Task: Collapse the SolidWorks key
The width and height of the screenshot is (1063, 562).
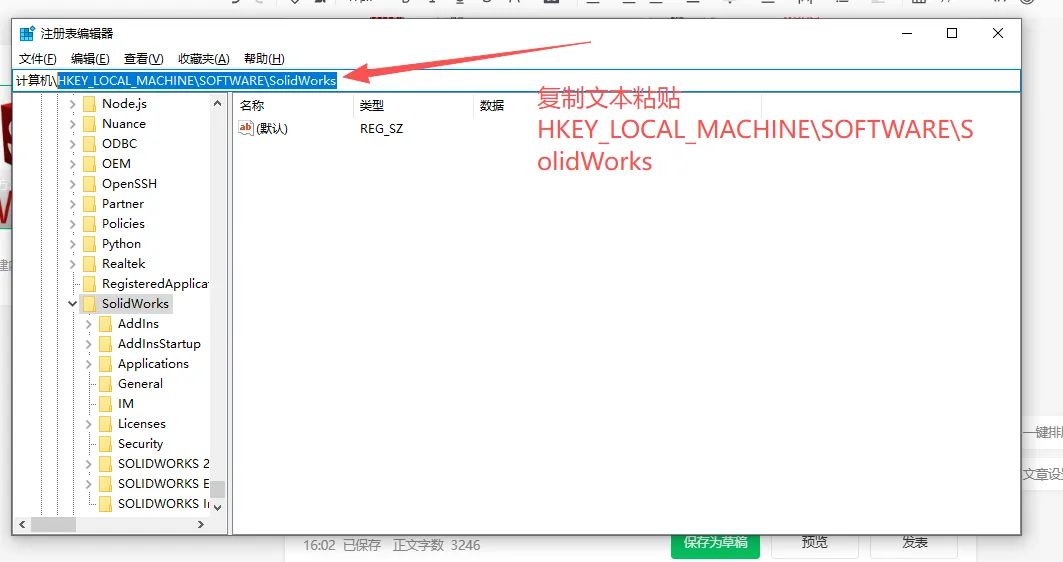Action: [x=73, y=304]
